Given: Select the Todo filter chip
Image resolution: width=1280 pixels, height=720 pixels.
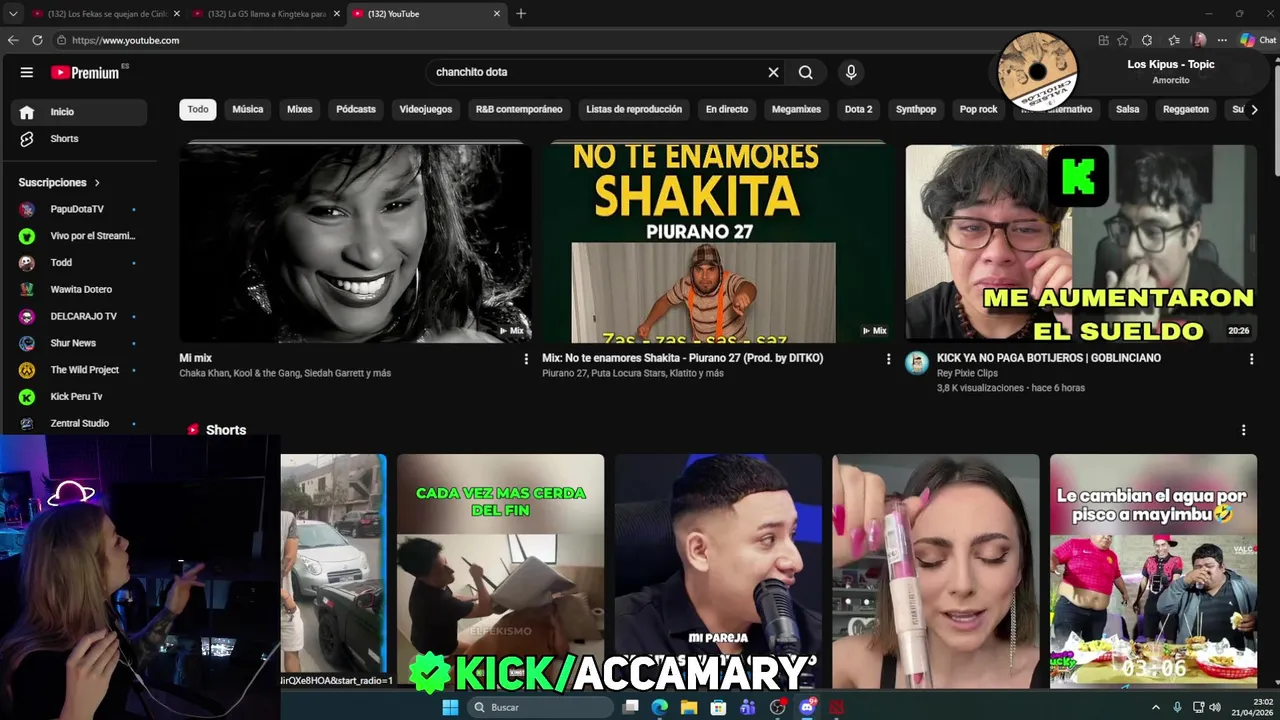Looking at the screenshot, I should coord(198,109).
